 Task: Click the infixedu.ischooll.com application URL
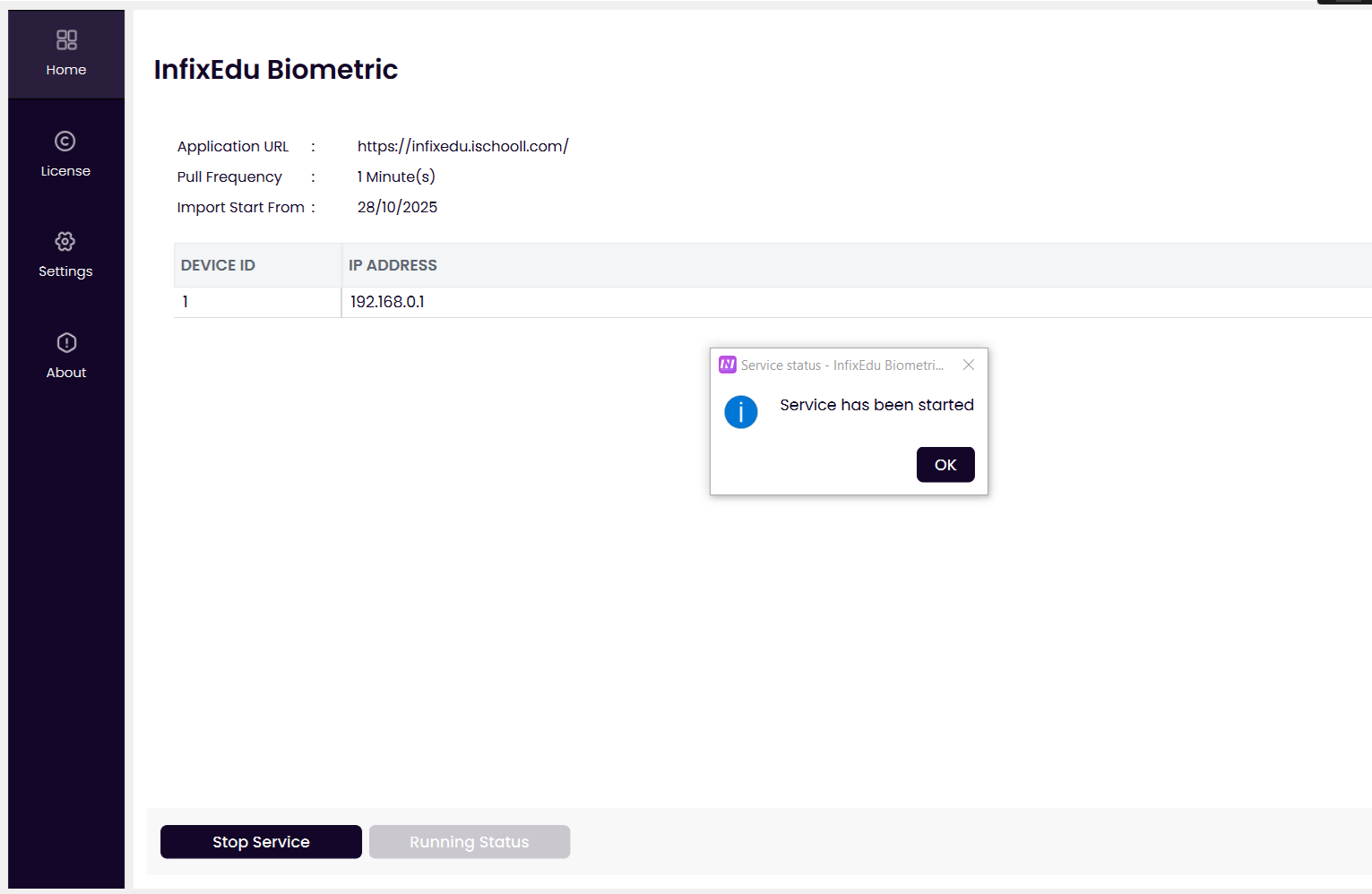(462, 146)
